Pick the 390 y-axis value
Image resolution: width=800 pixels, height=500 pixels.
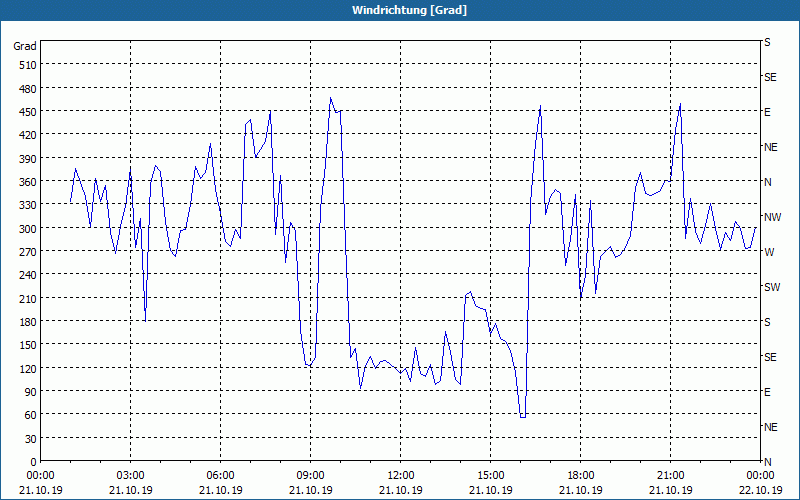28,158
